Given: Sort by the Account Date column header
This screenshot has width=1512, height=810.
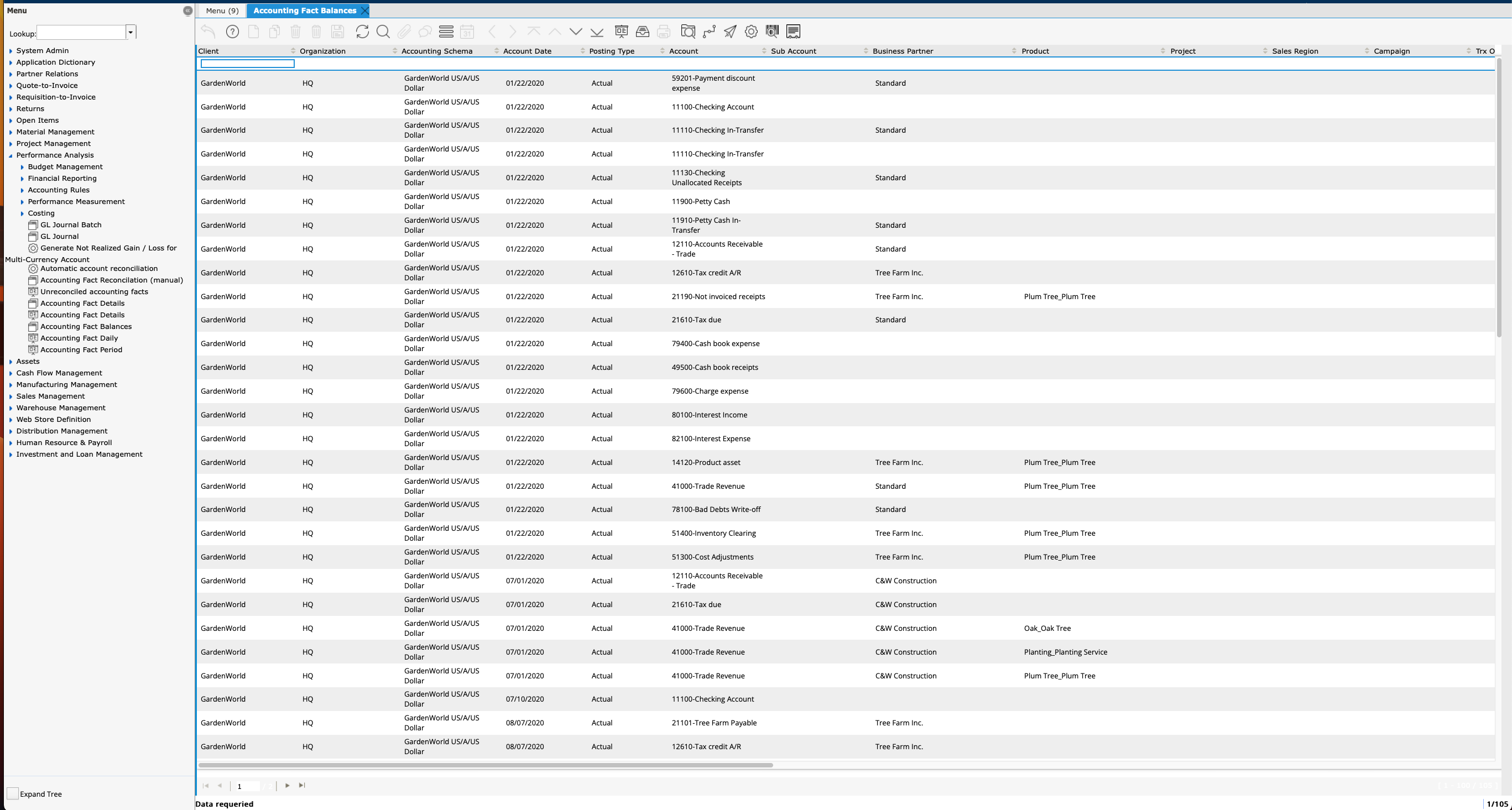Looking at the screenshot, I should point(527,51).
